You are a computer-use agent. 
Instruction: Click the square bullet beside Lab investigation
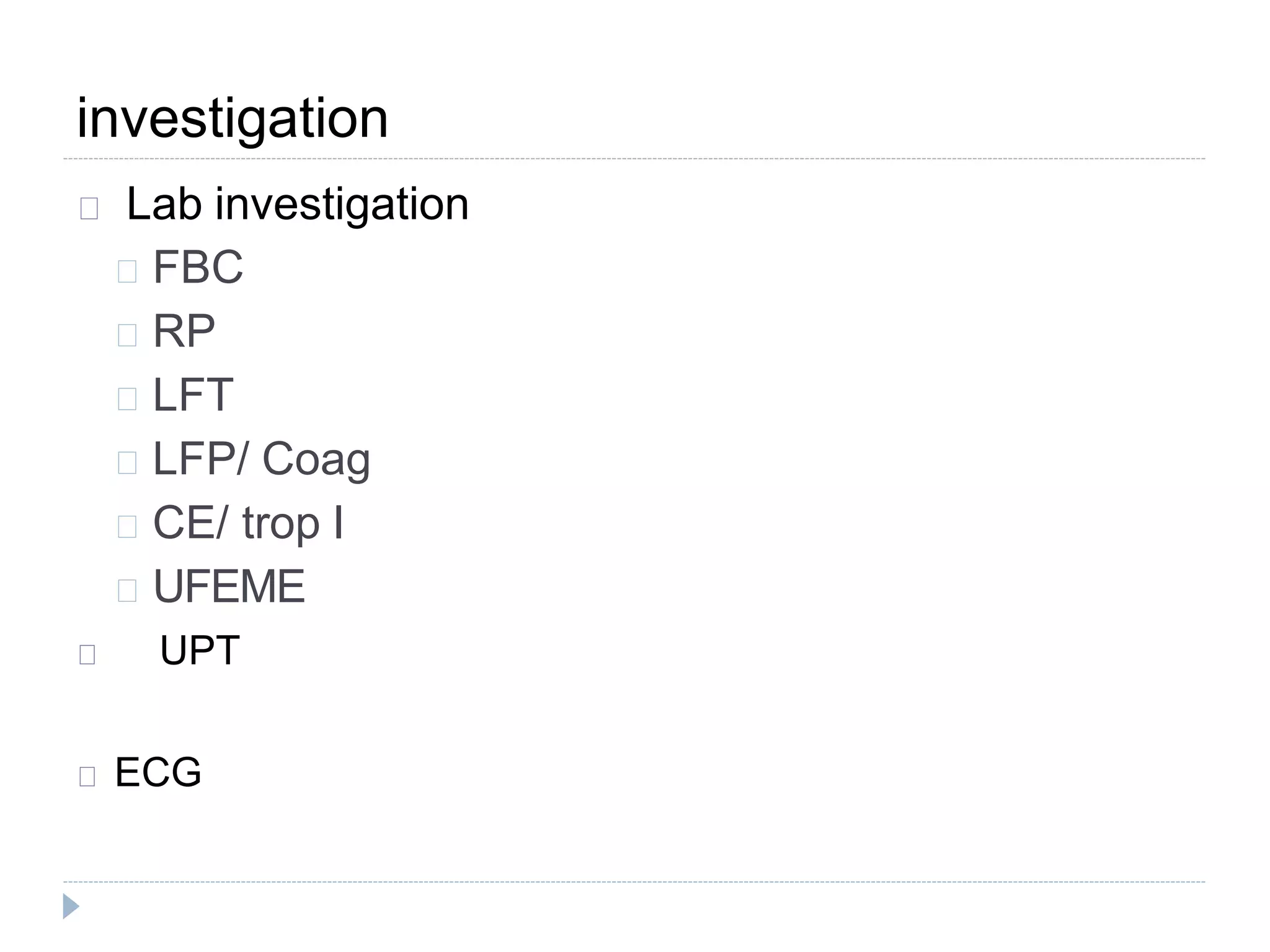89,208
